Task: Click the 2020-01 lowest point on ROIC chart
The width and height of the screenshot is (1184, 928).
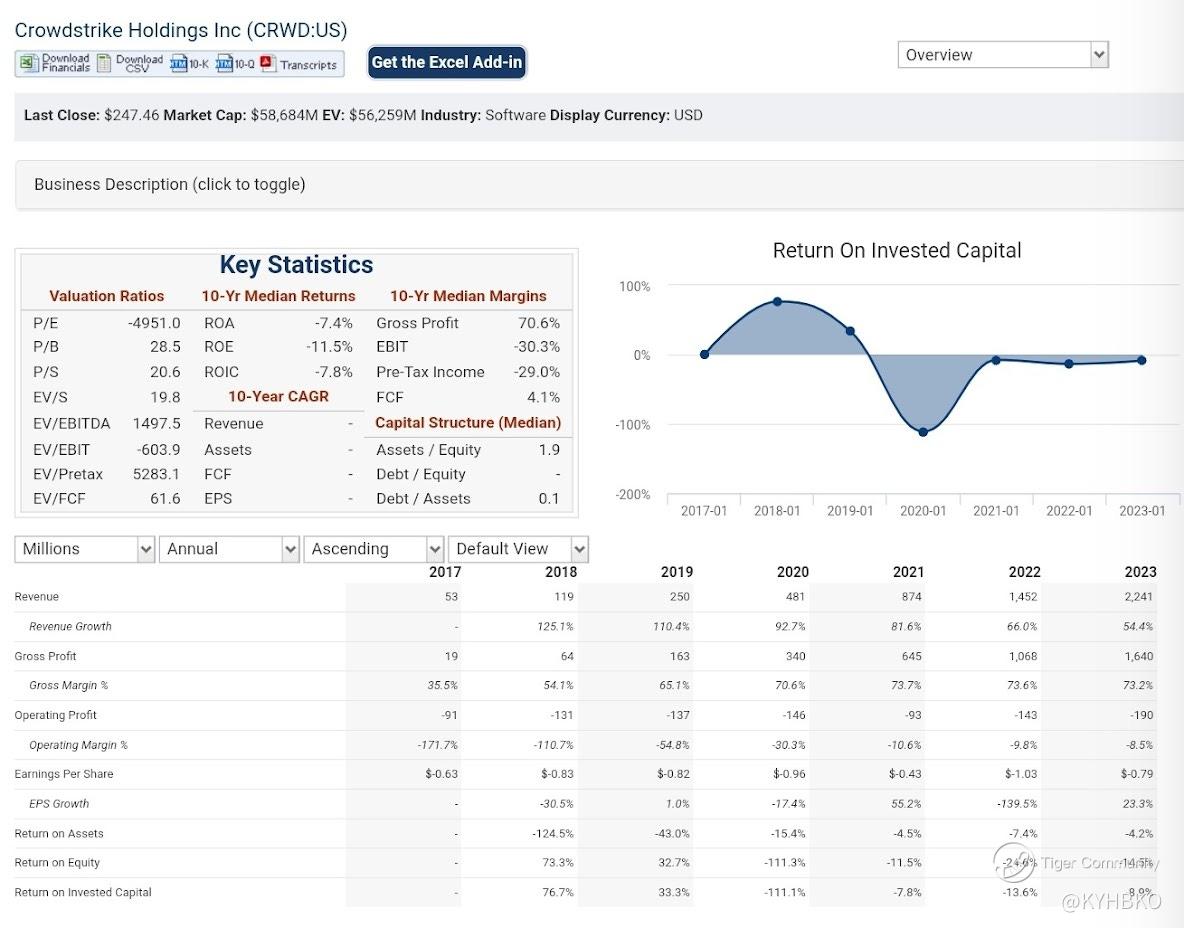Action: point(923,432)
